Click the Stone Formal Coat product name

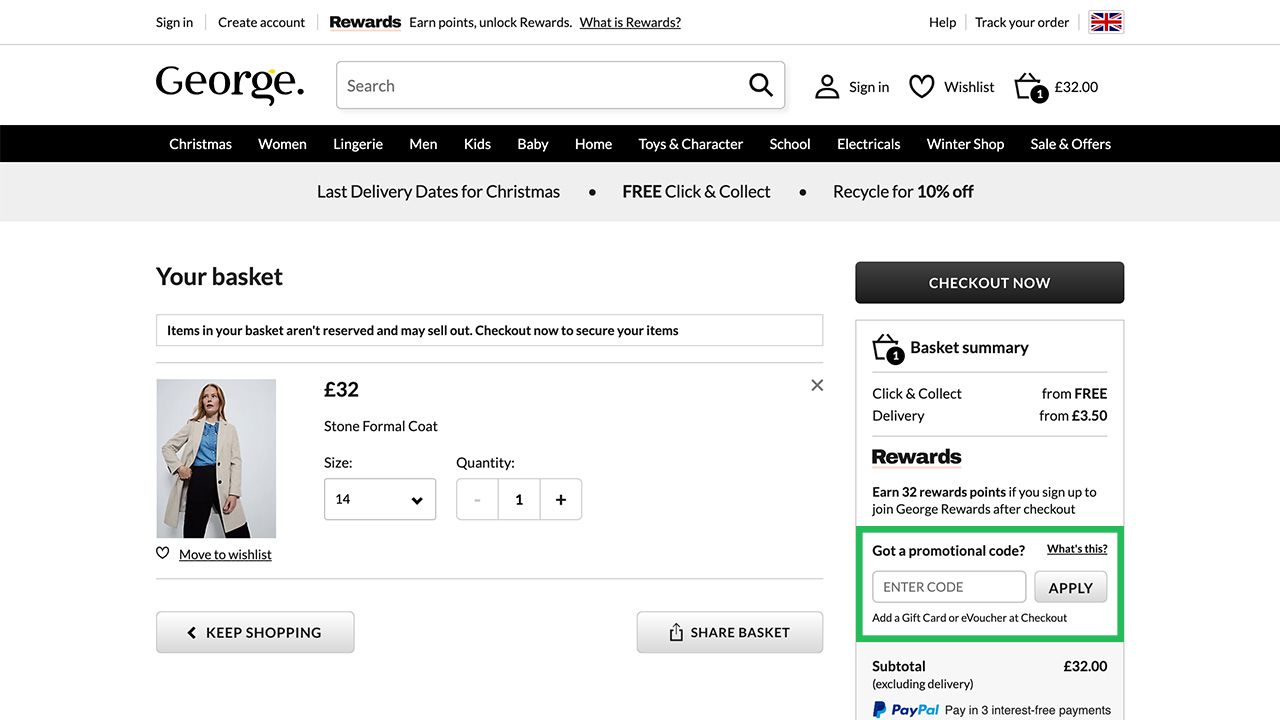[381, 426]
